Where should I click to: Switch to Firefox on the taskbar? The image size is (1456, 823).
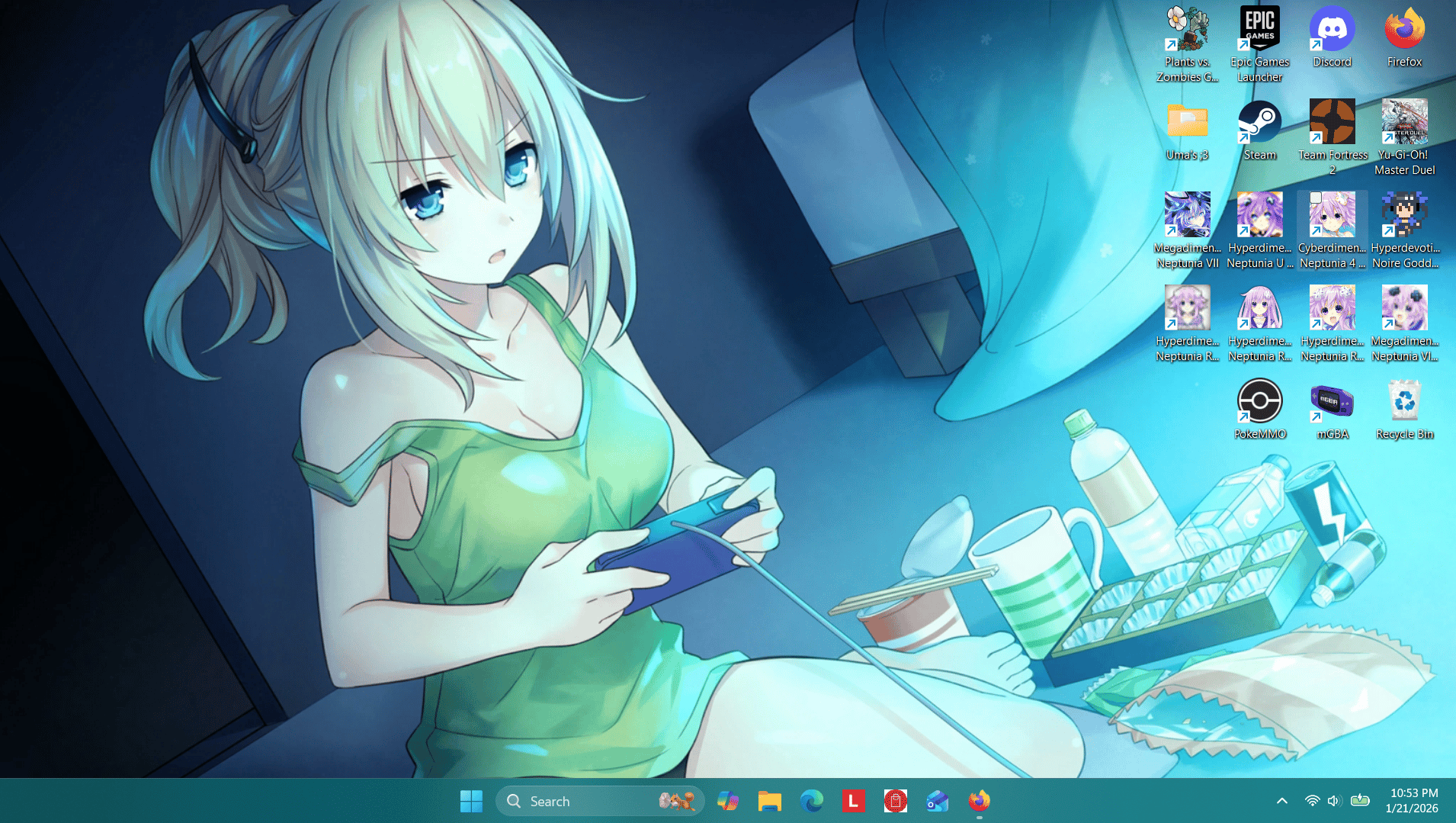979,801
